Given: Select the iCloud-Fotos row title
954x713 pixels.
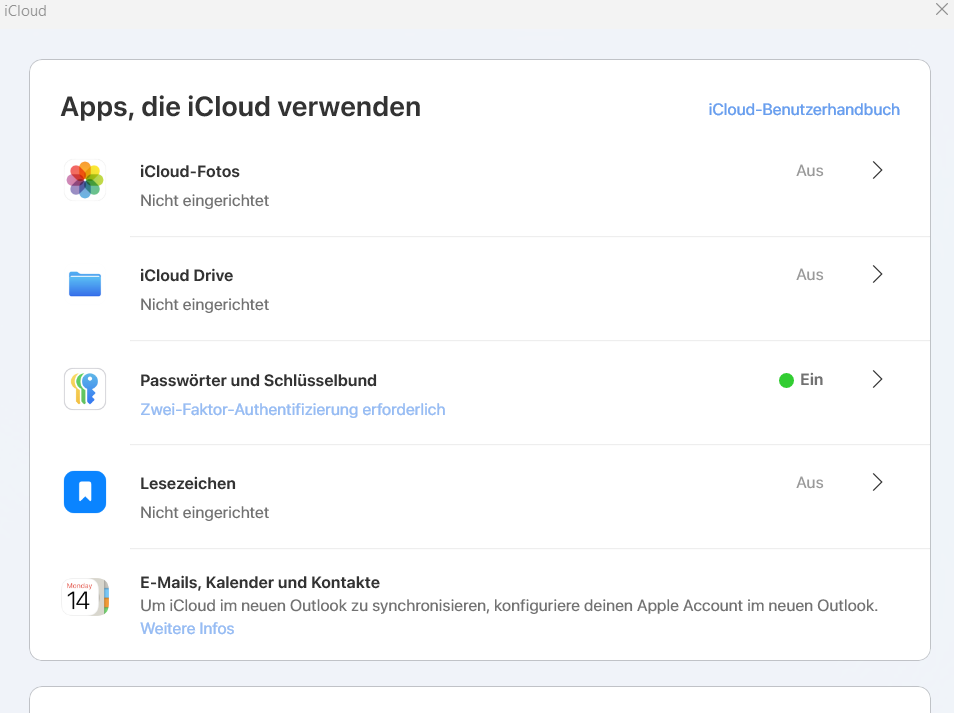Looking at the screenshot, I should pyautogui.click(x=190, y=171).
